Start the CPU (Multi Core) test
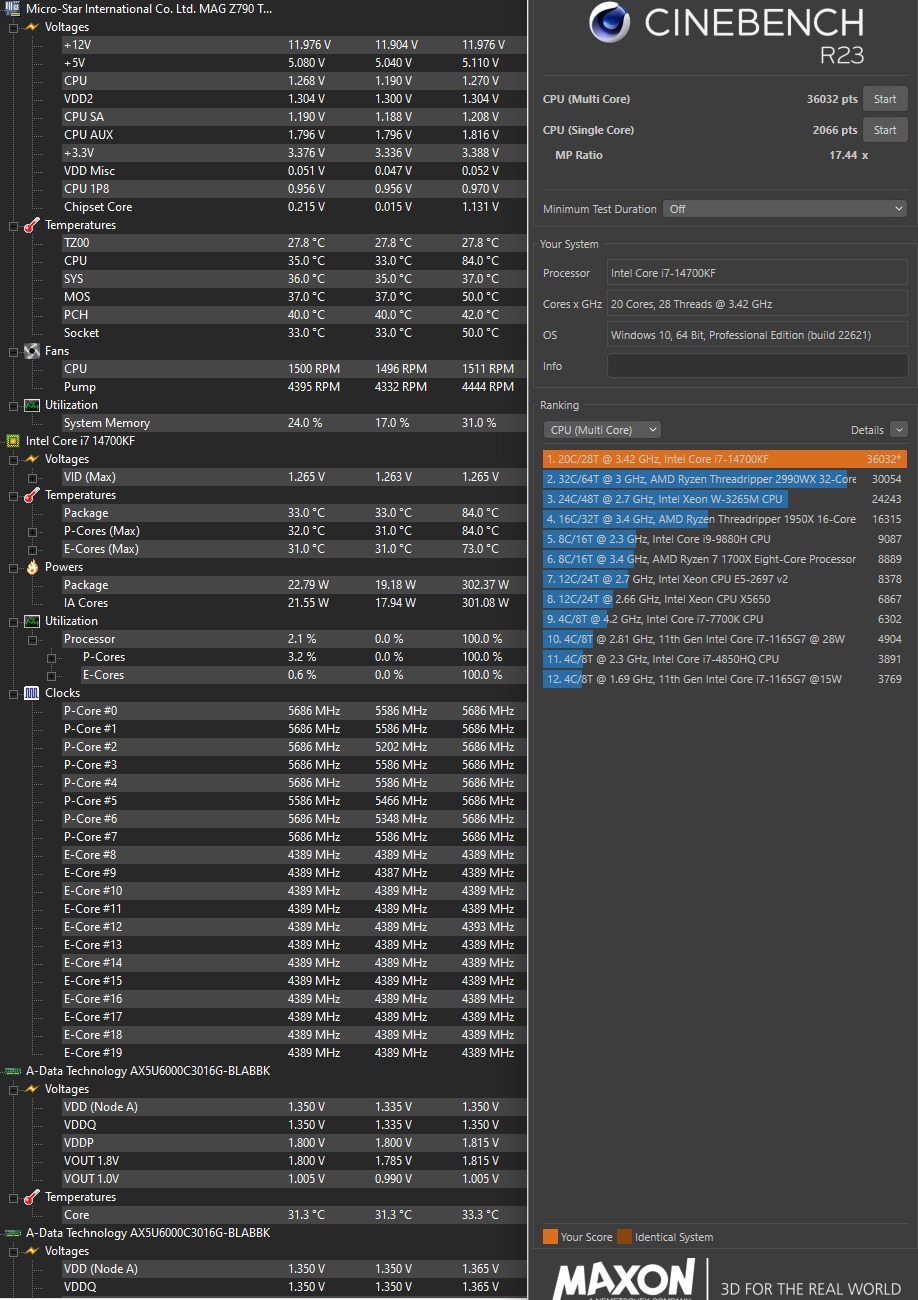The image size is (918, 1300). tap(885, 99)
